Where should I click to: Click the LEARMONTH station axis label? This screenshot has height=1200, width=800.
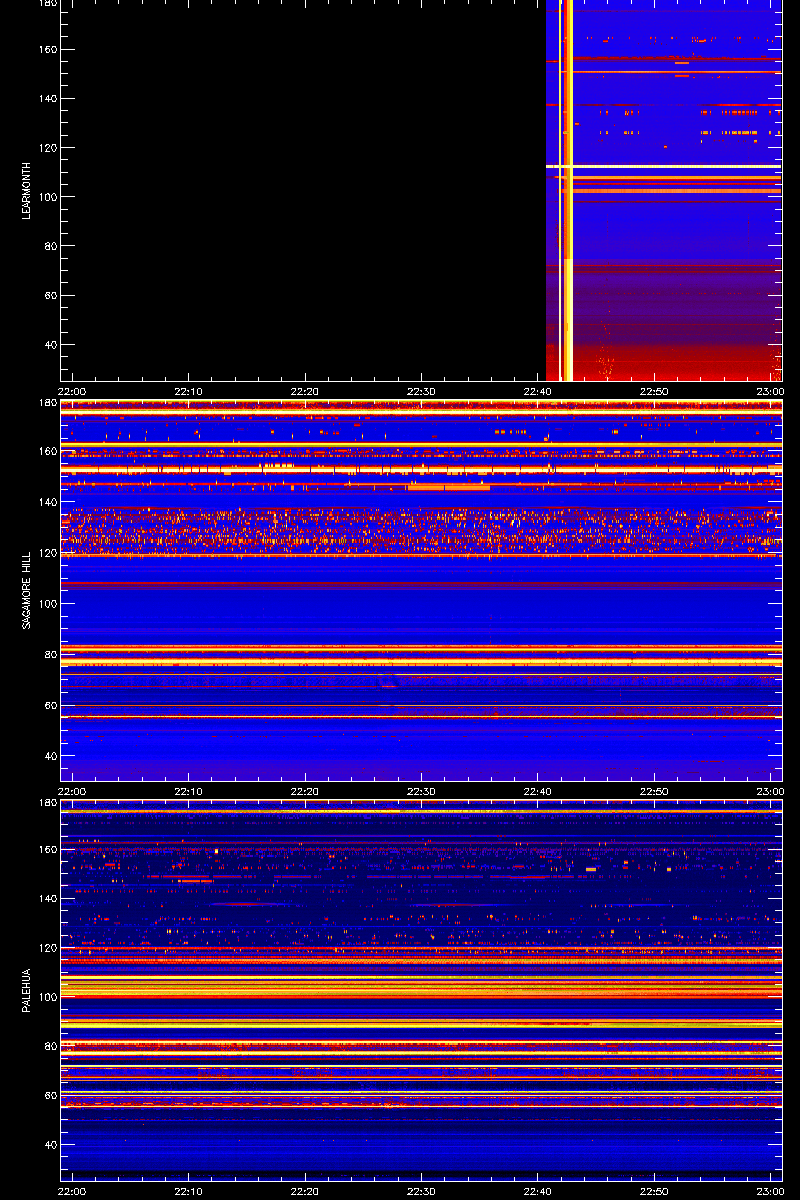click(x=27, y=190)
